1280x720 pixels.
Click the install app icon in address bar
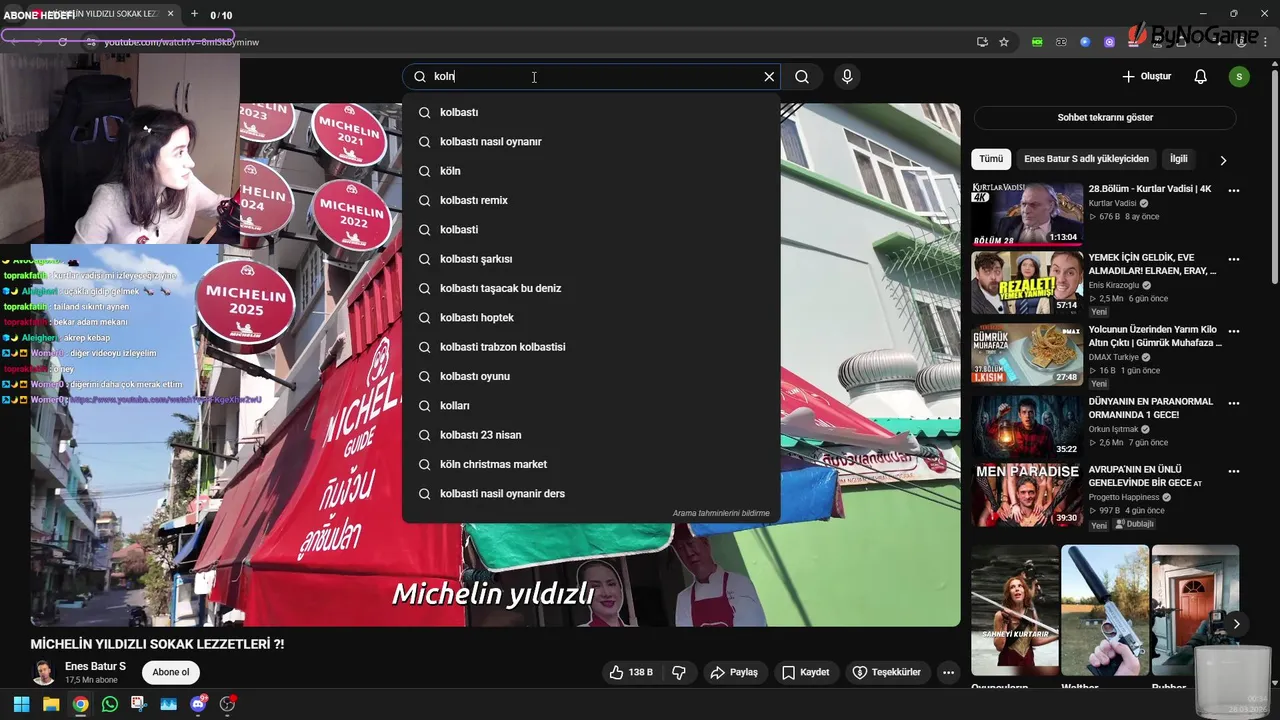coord(982,42)
